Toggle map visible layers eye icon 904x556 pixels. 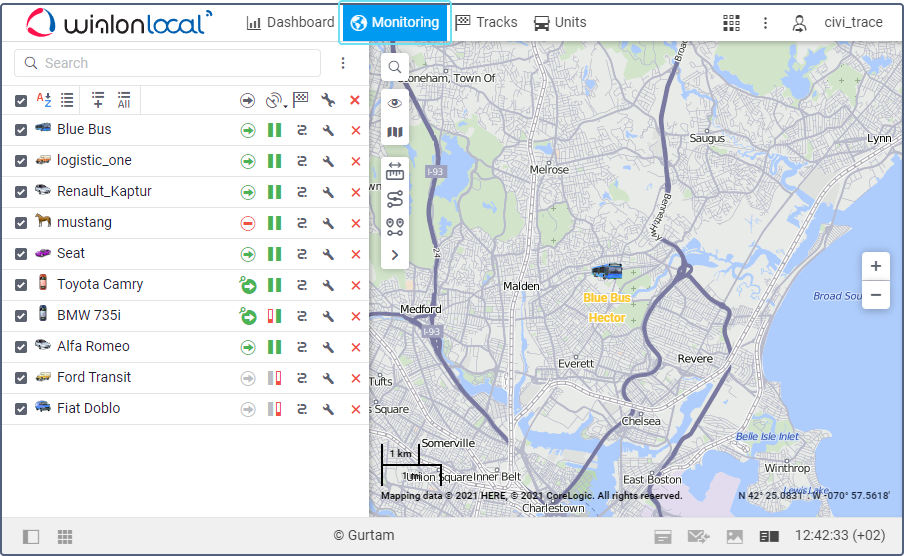pos(395,103)
